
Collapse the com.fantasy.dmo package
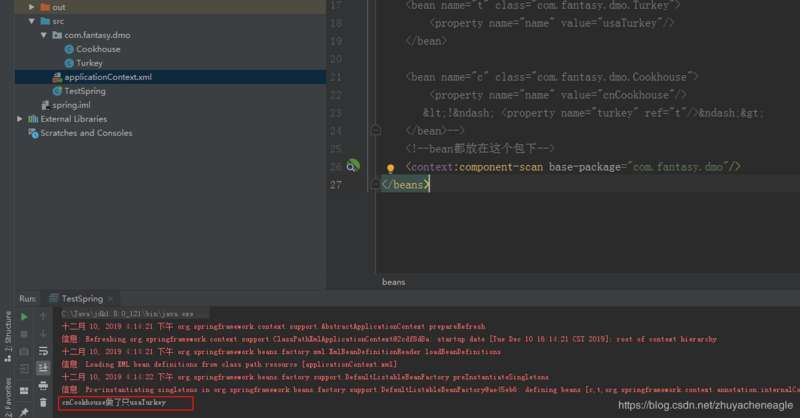(43, 35)
